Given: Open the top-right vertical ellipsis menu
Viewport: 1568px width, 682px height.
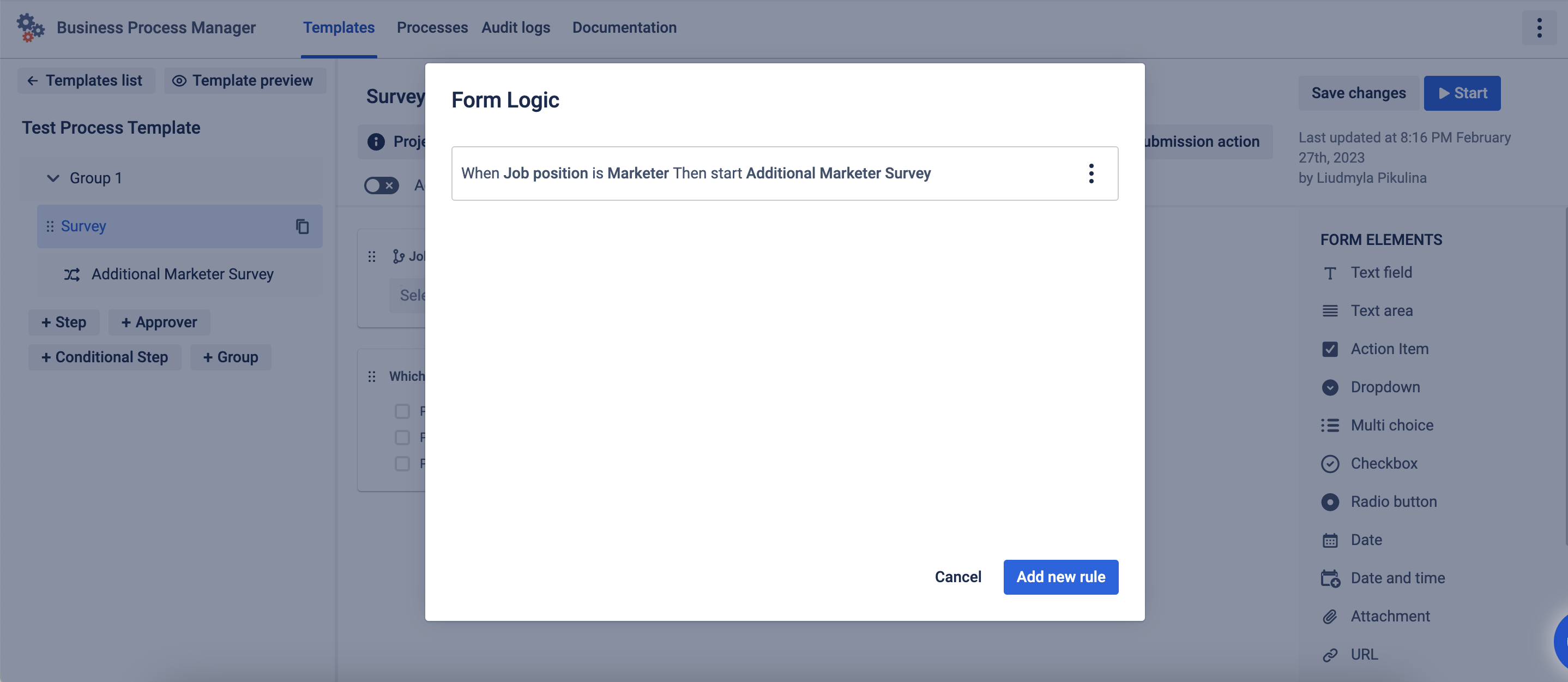Looking at the screenshot, I should [x=1539, y=27].
